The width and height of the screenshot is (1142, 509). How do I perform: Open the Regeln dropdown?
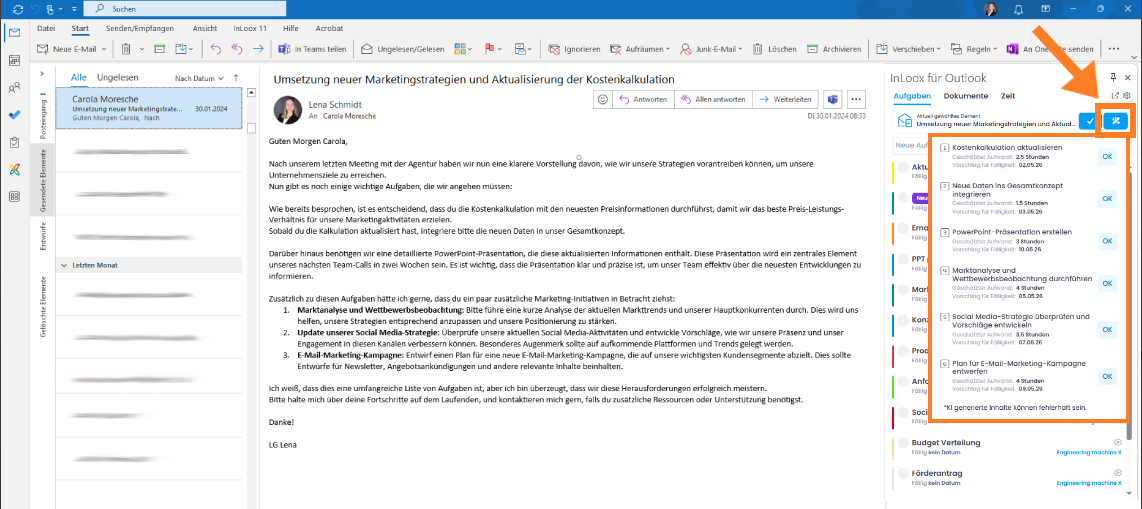point(974,49)
